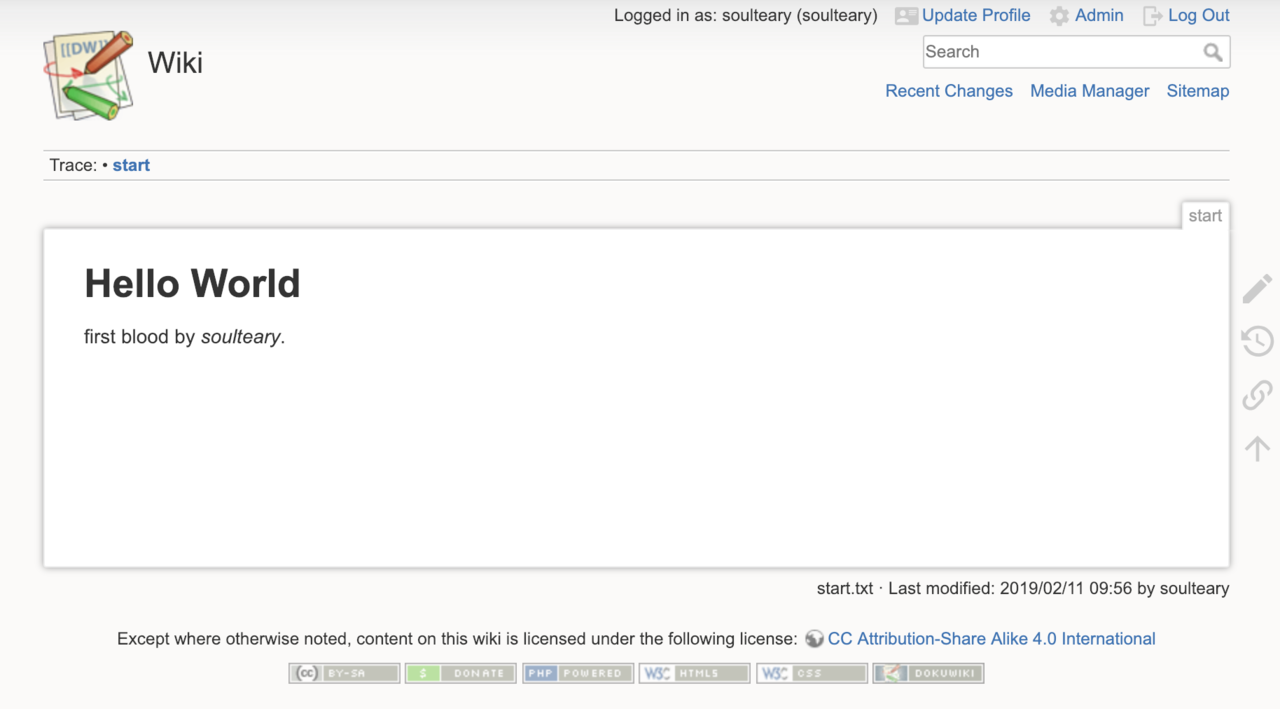Click the DokuWiki logo image
This screenshot has width=1280, height=709.
(x=89, y=75)
